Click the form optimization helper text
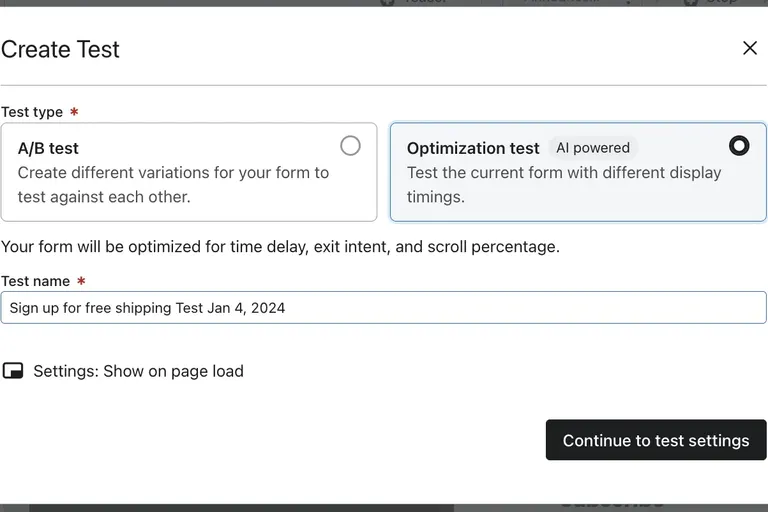 [280, 246]
